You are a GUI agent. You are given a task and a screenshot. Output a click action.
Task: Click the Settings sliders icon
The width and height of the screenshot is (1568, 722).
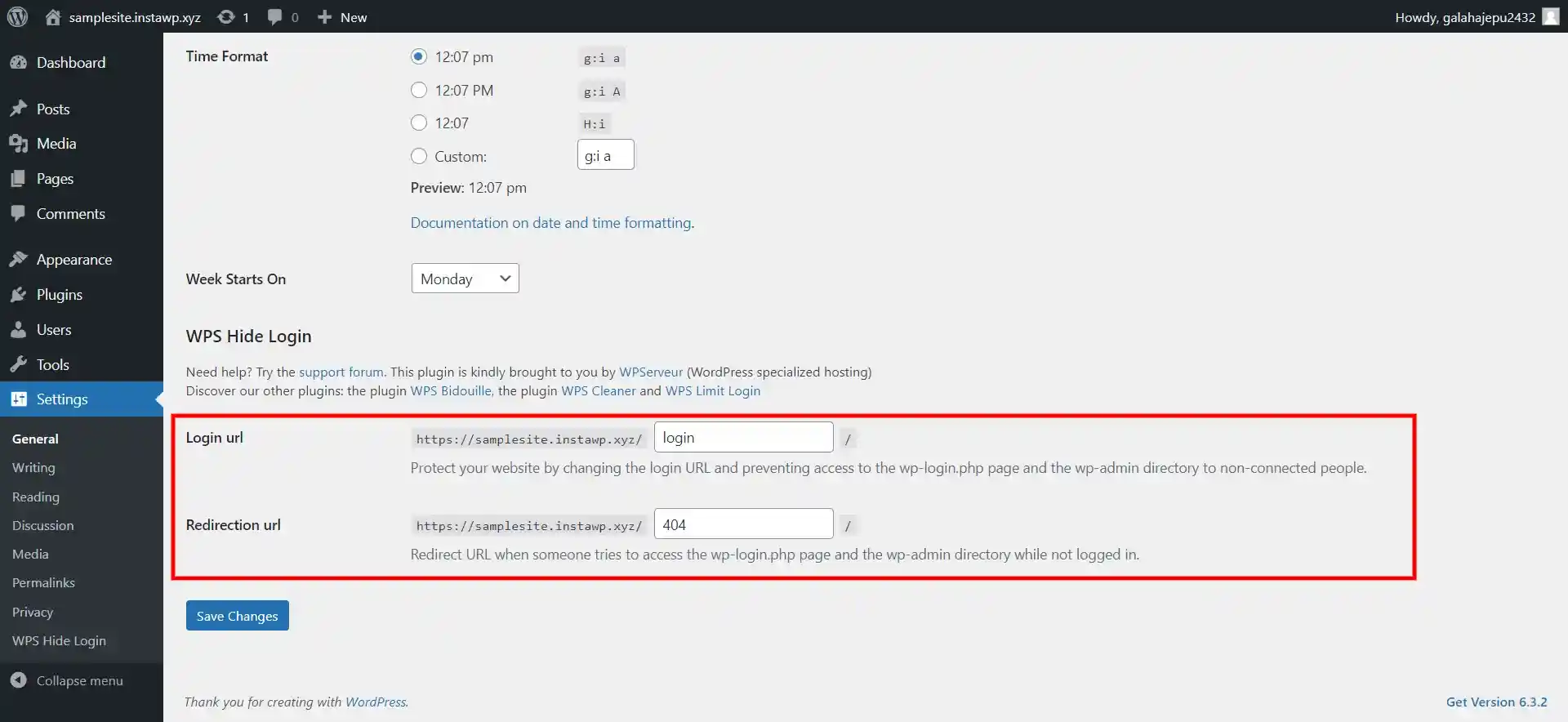(19, 399)
